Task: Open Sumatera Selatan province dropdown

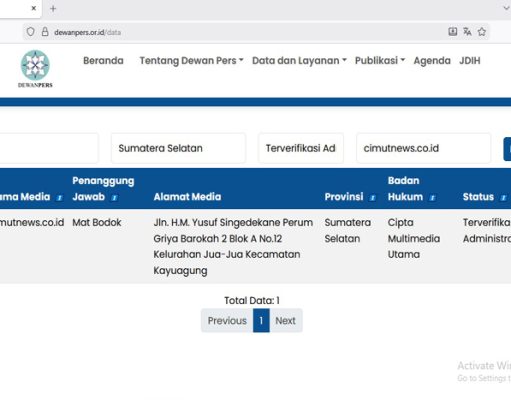Action: pyautogui.click(x=178, y=148)
